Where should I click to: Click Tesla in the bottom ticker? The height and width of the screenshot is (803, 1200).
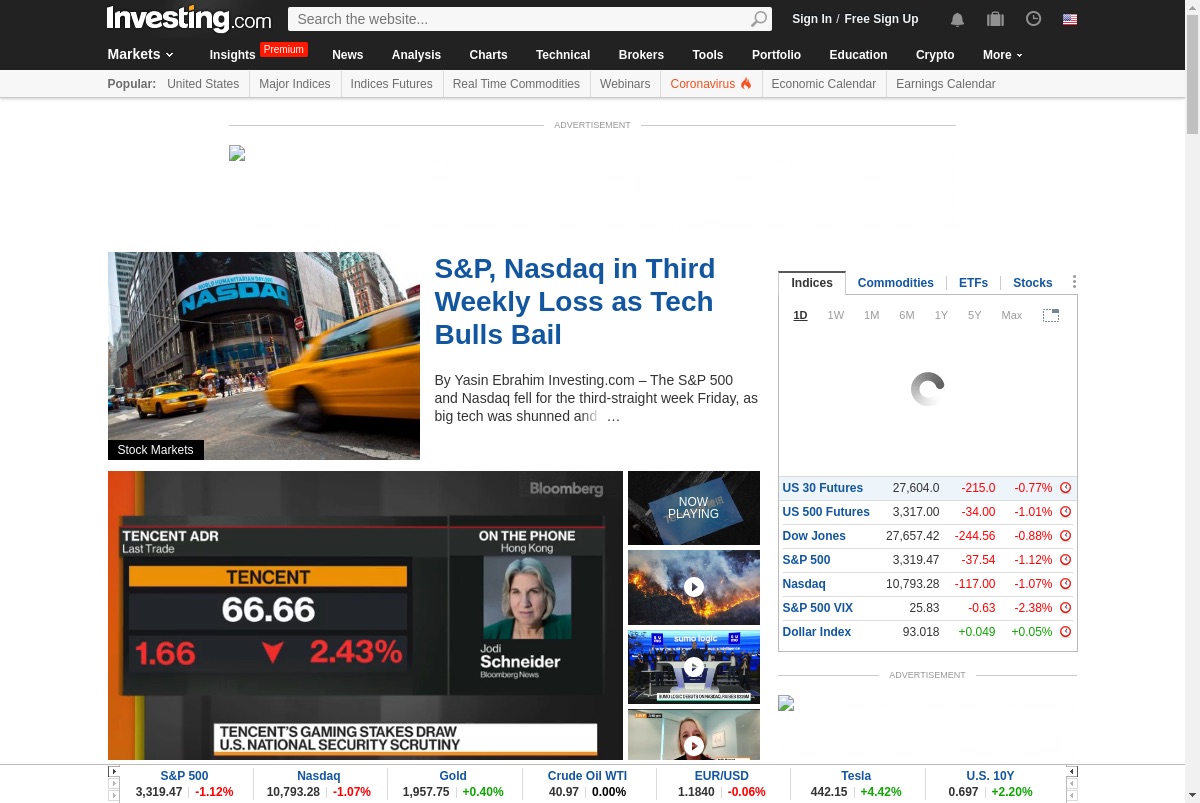856,776
